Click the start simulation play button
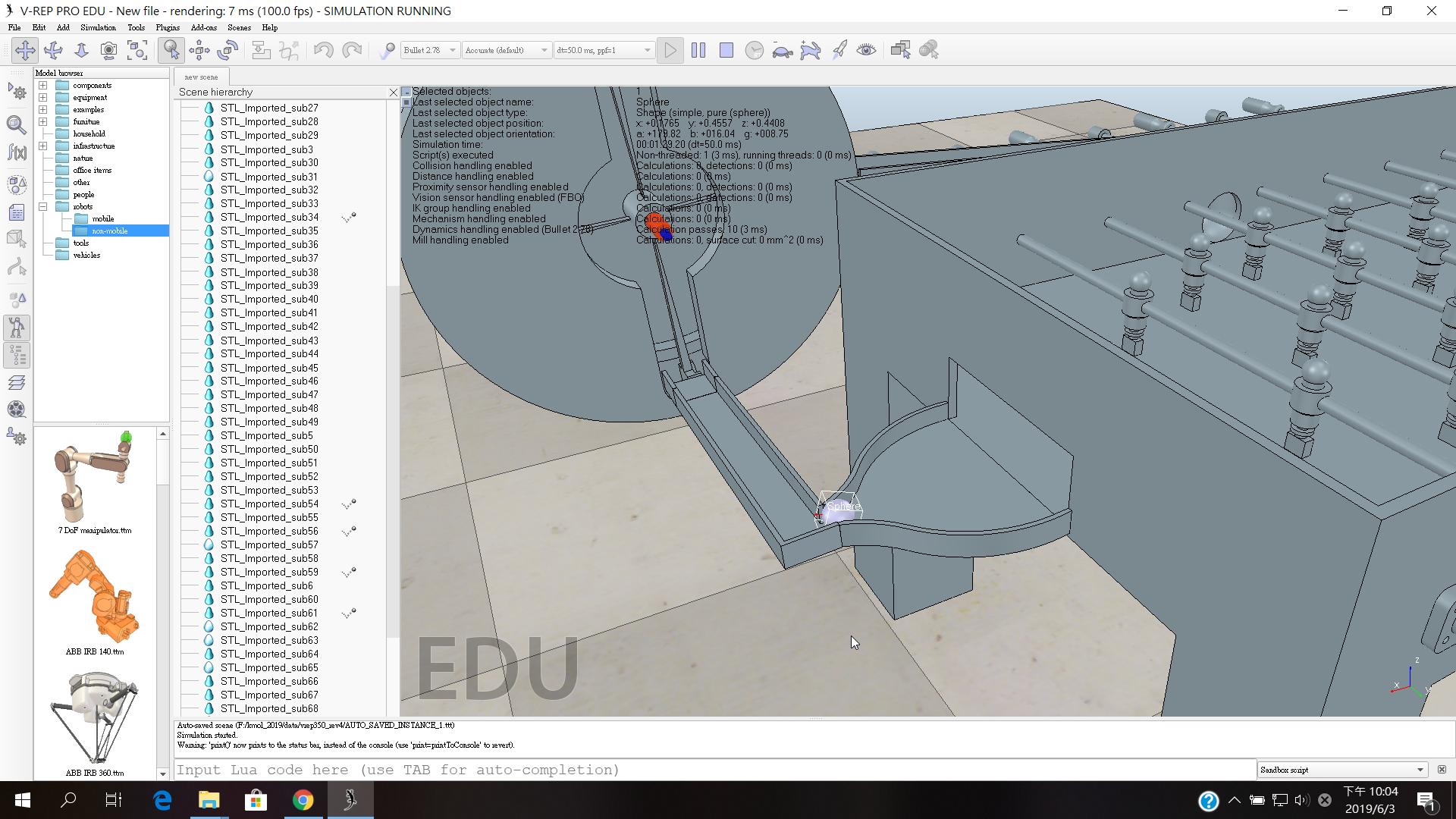This screenshot has width=1456, height=819. click(x=670, y=50)
